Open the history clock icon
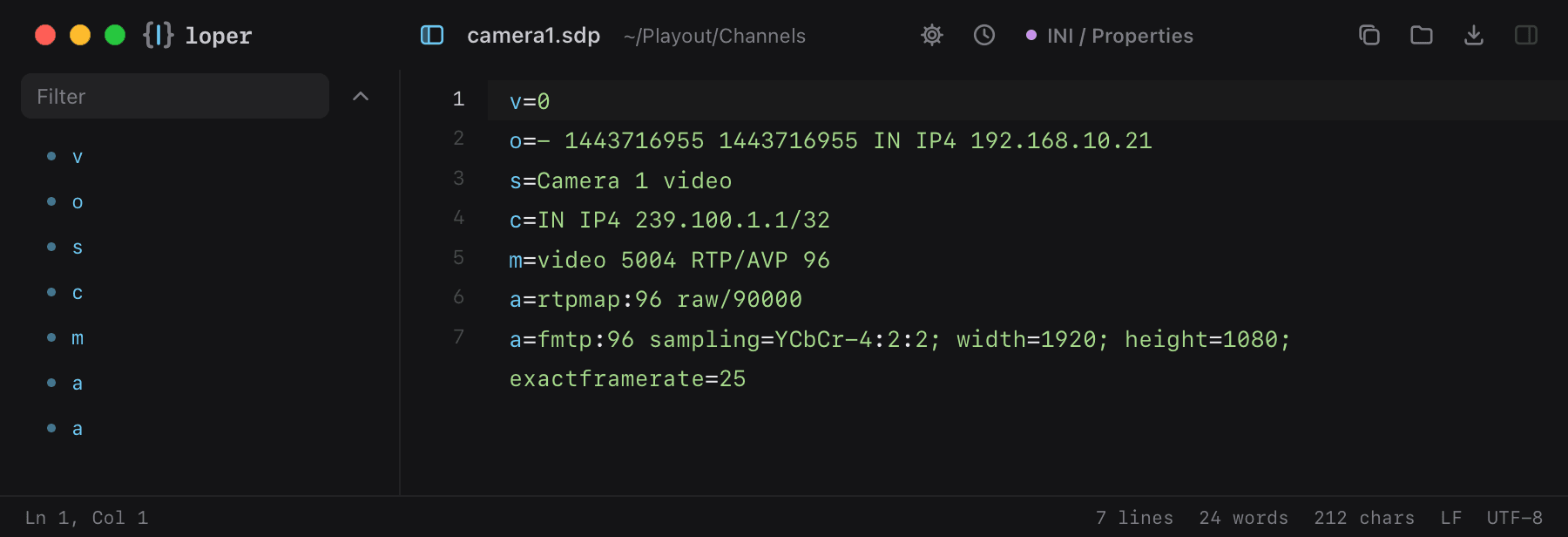Screen dimensions: 1568x537 pos(984,35)
